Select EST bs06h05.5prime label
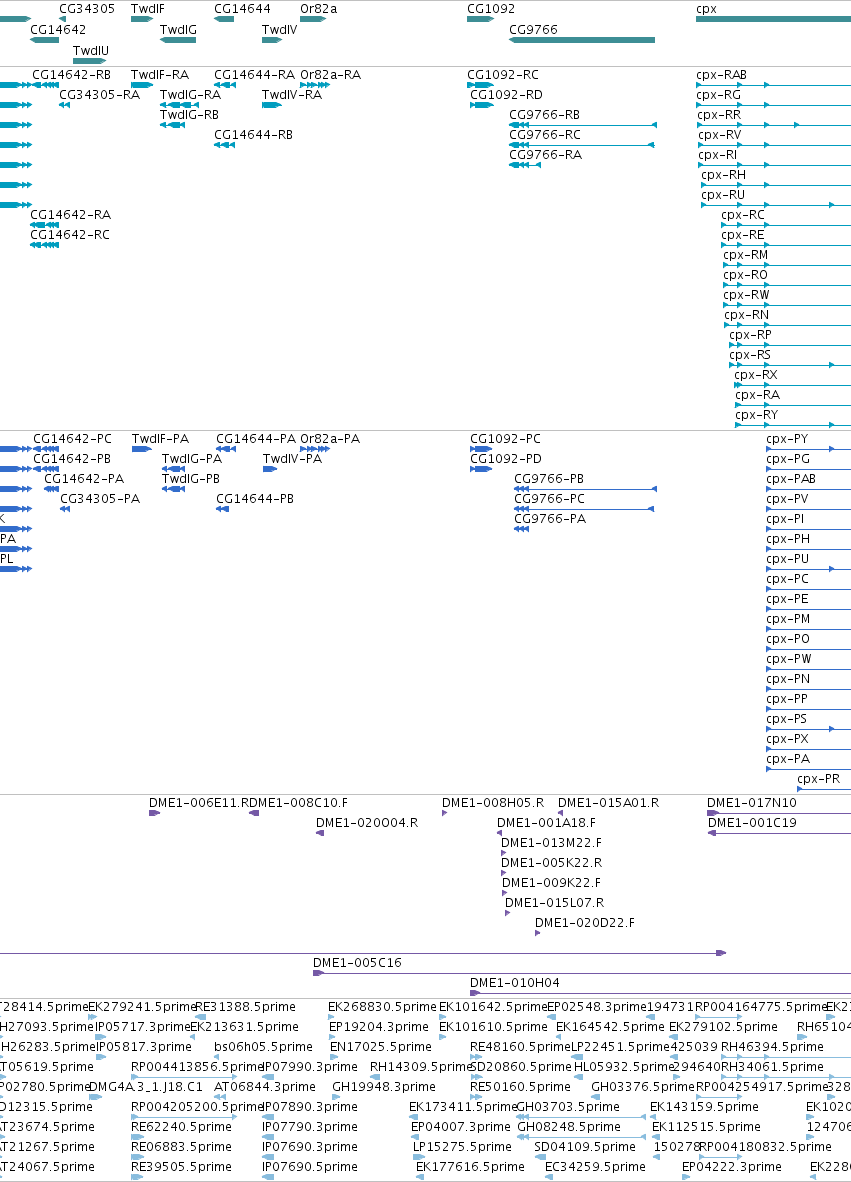This screenshot has width=851, height=1182. tap(263, 1046)
